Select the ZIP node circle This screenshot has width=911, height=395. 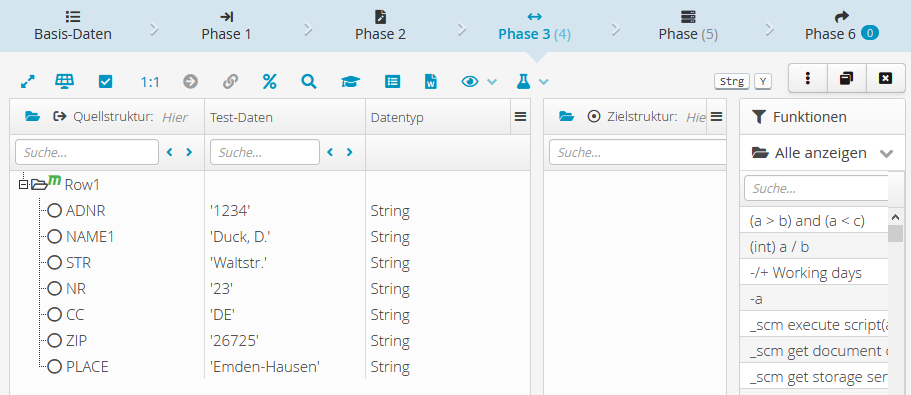point(55,340)
